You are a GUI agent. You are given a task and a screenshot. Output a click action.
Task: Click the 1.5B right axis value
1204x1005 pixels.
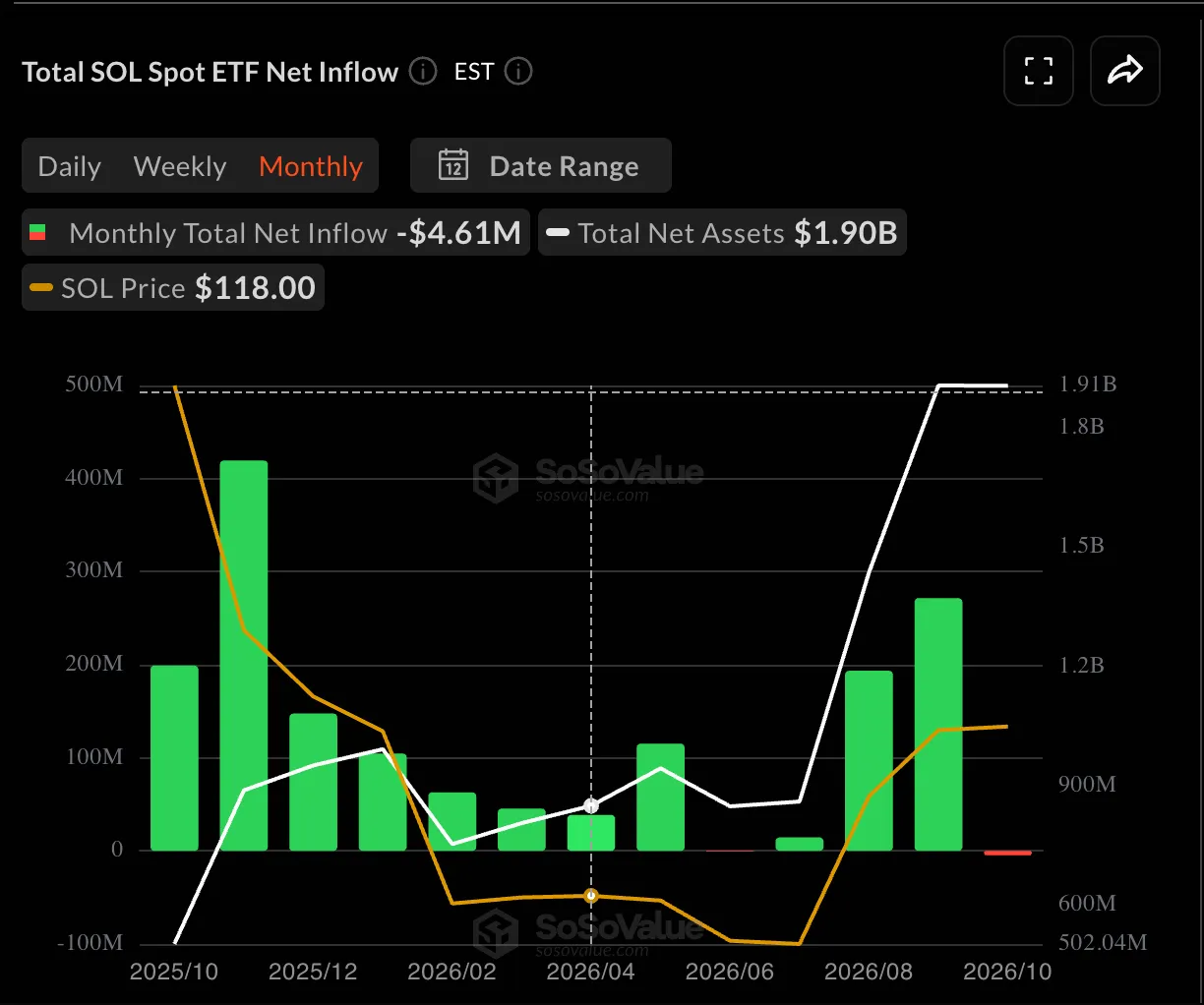(x=1081, y=545)
